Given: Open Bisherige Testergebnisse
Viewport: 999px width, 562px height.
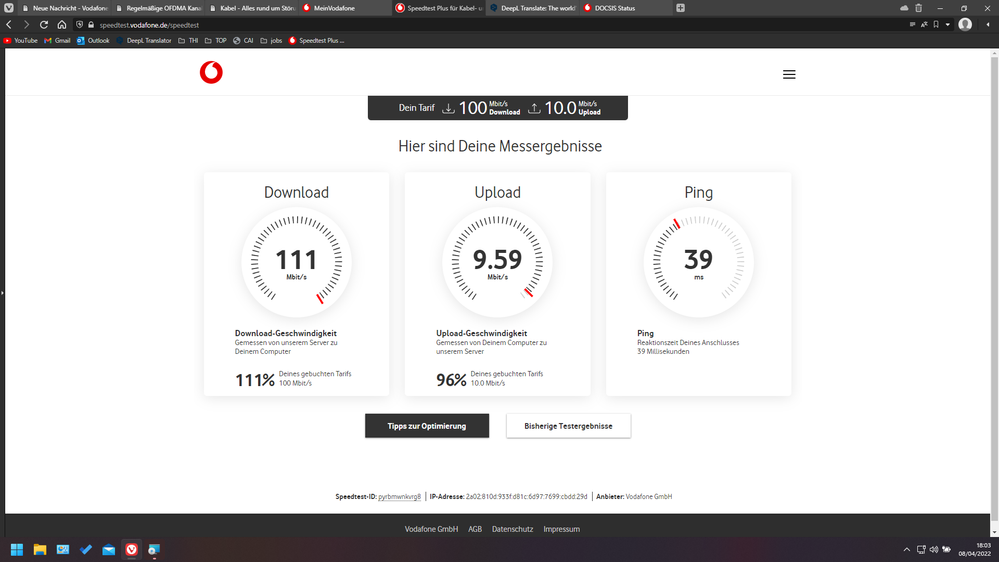Looking at the screenshot, I should pyautogui.click(x=568, y=426).
